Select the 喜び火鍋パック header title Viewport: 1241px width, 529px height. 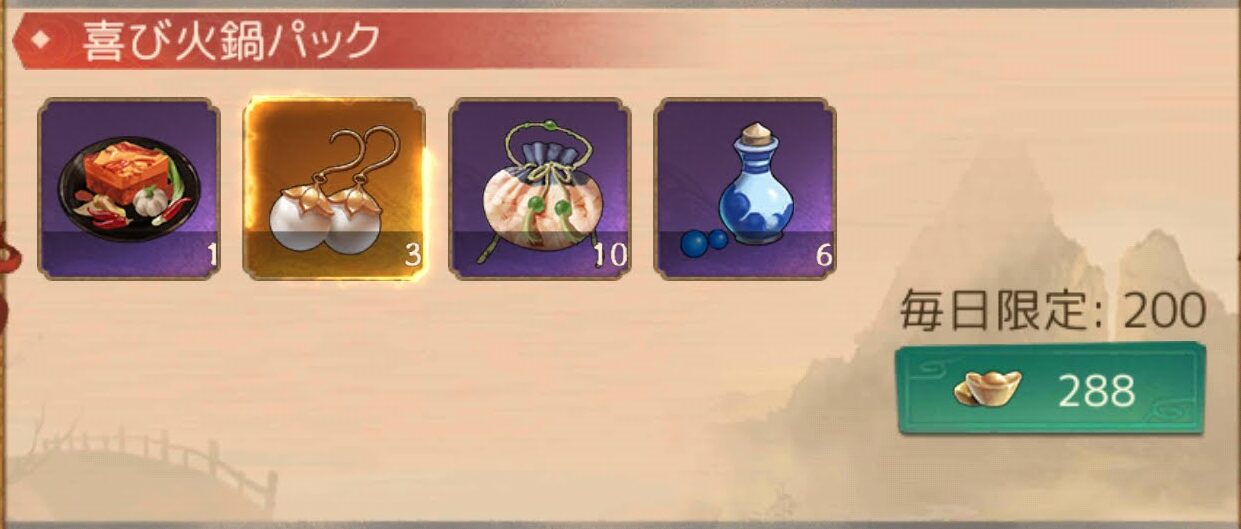pyautogui.click(x=231, y=41)
